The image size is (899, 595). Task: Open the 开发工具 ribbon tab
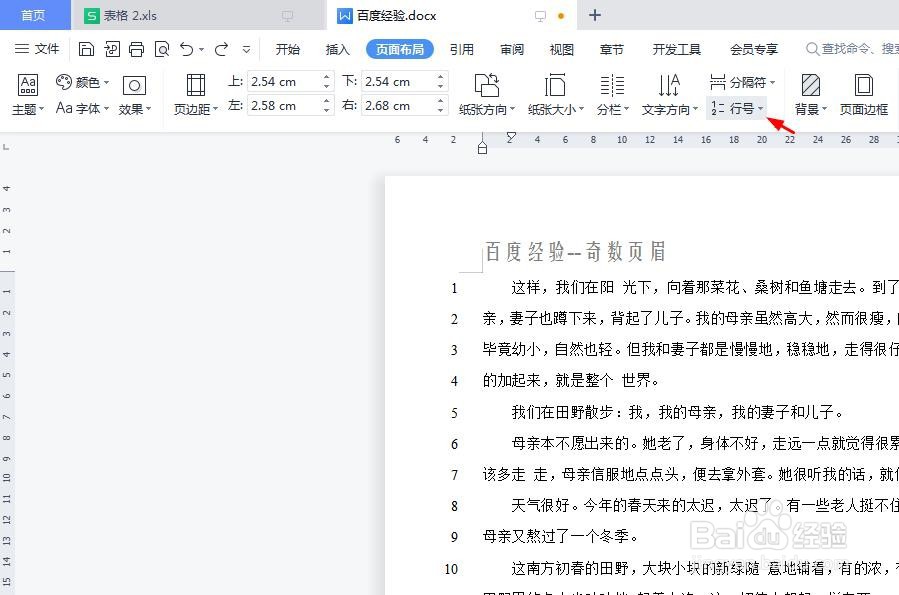click(x=677, y=49)
